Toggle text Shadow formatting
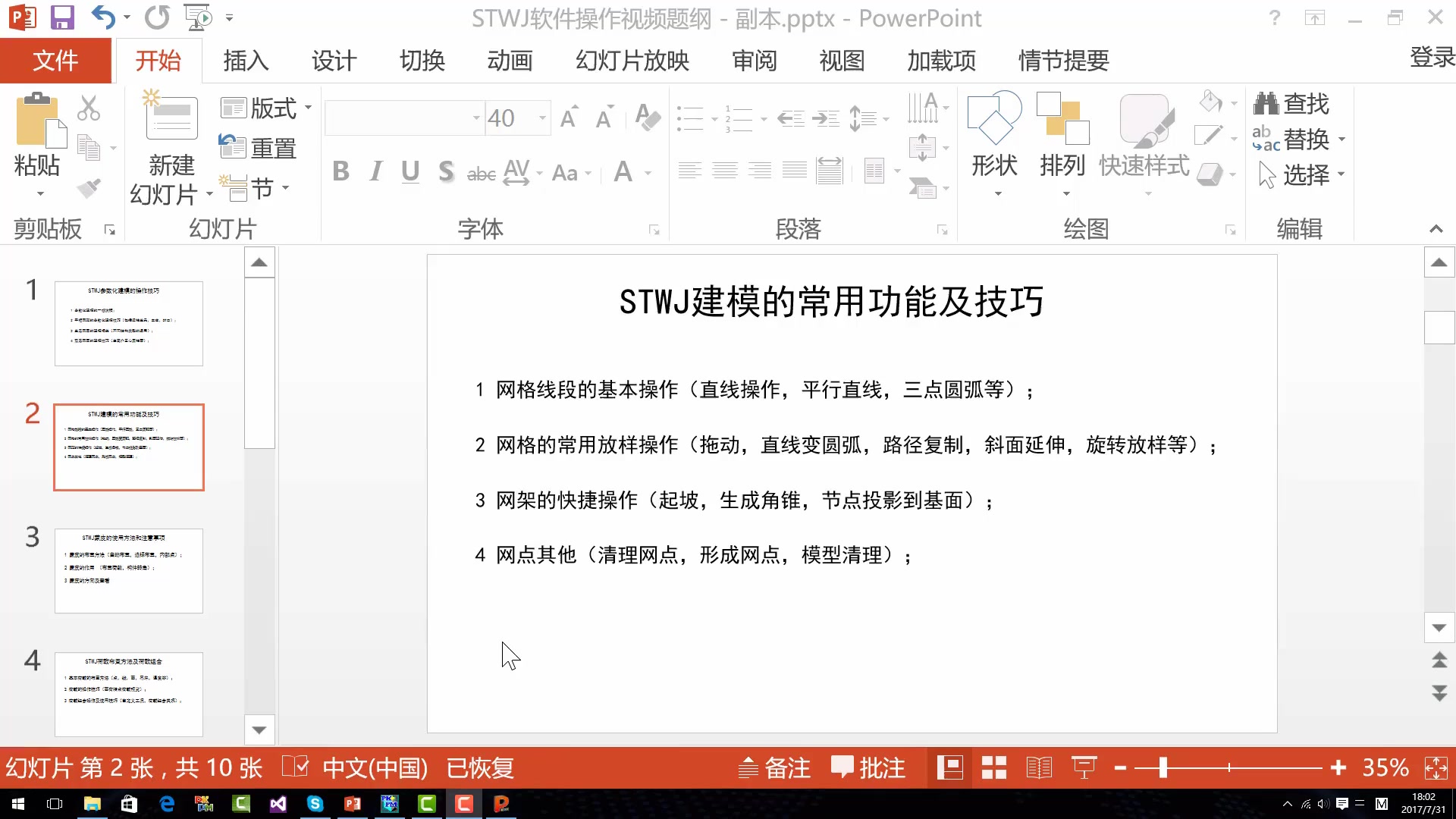Image resolution: width=1456 pixels, height=819 pixels. [x=446, y=172]
